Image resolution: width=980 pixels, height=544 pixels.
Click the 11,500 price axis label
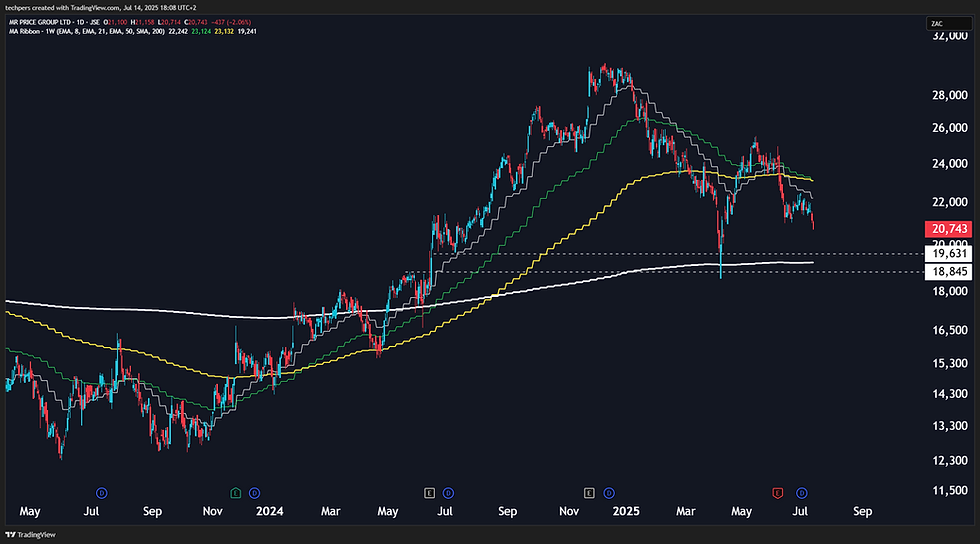(949, 491)
